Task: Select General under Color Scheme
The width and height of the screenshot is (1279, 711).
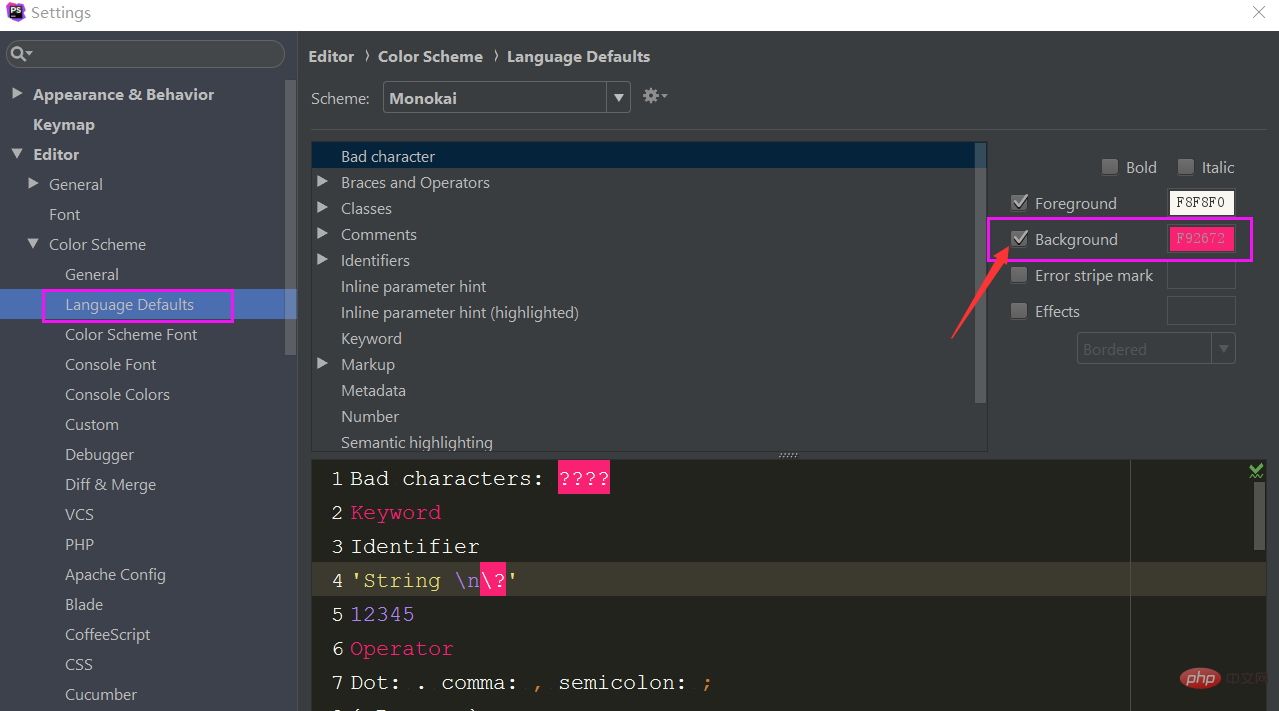Action: click(92, 274)
